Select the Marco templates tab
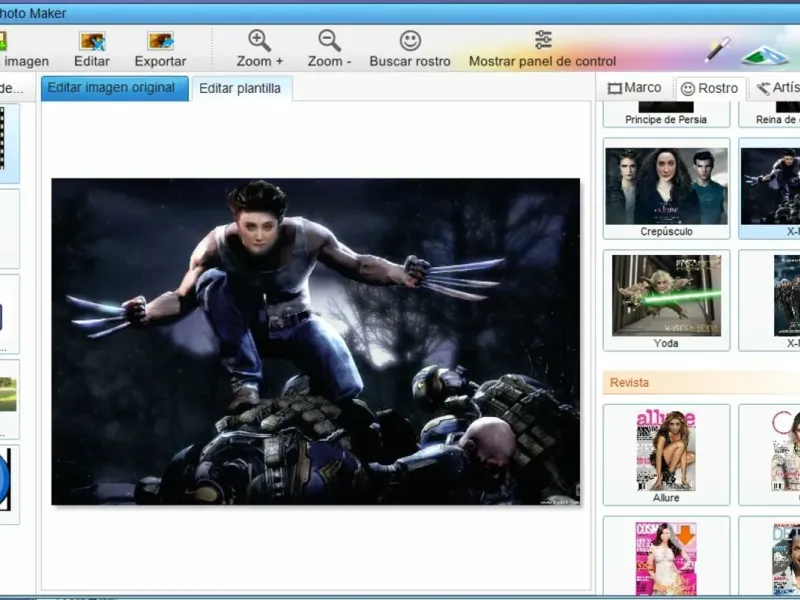 (x=635, y=88)
